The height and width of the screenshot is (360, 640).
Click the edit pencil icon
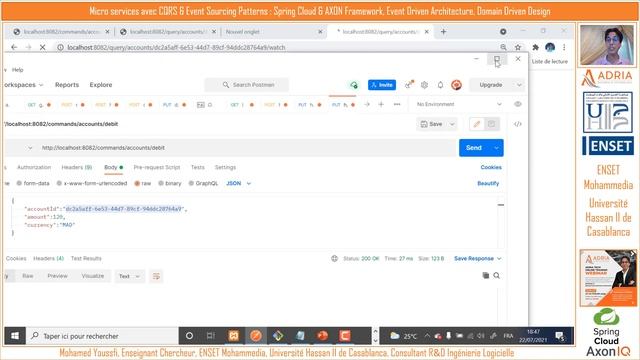point(476,124)
